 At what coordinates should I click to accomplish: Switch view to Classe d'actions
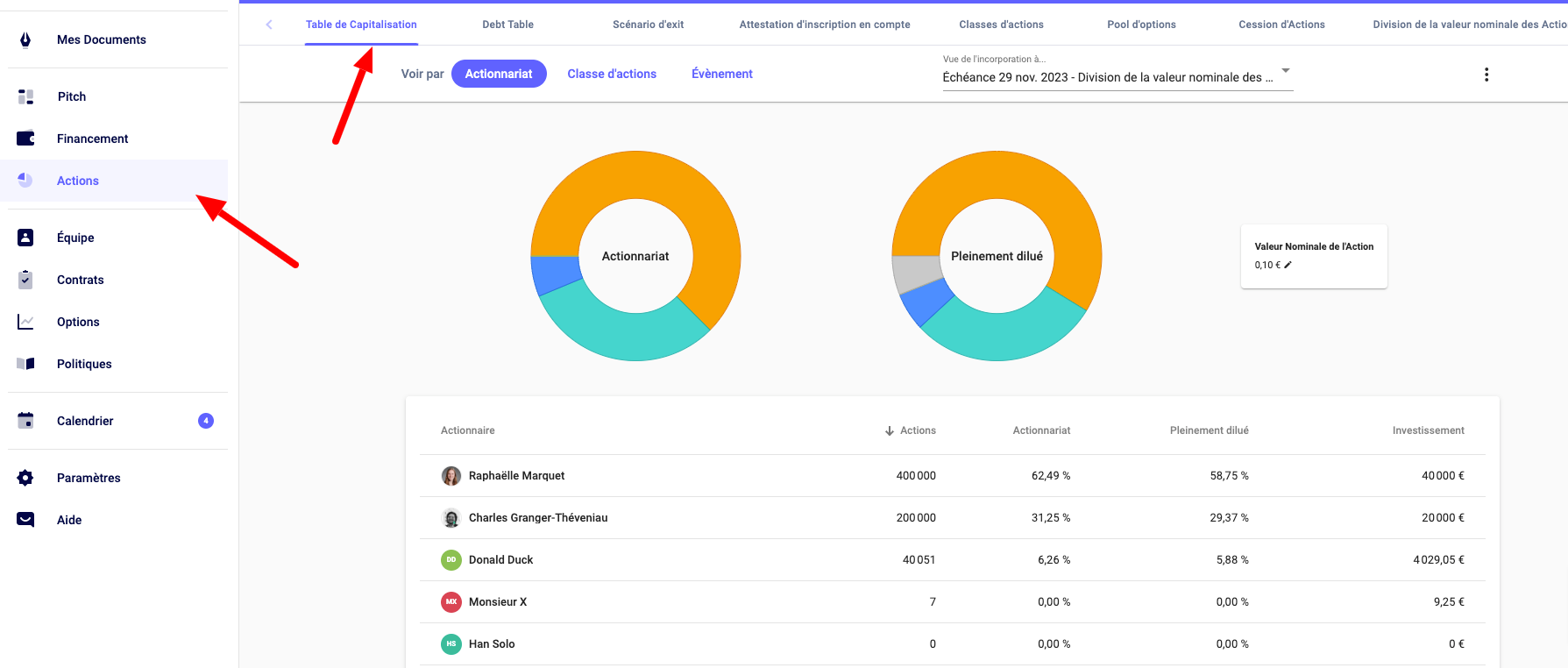pos(611,74)
